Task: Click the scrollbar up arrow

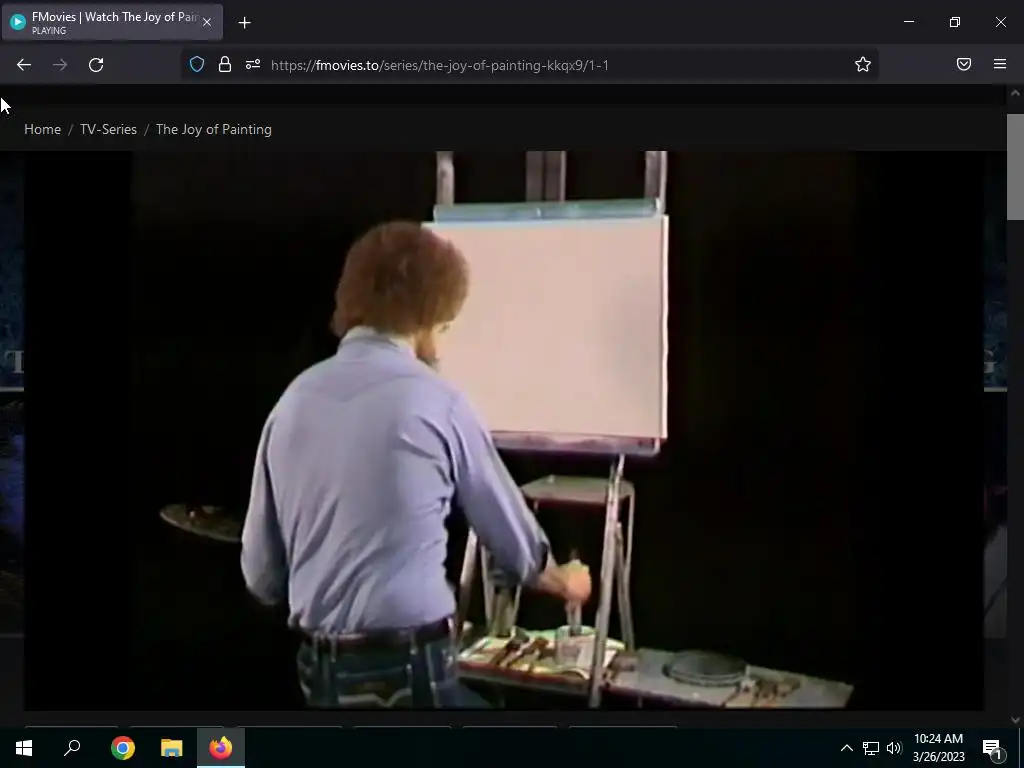Action: coord(1015,93)
